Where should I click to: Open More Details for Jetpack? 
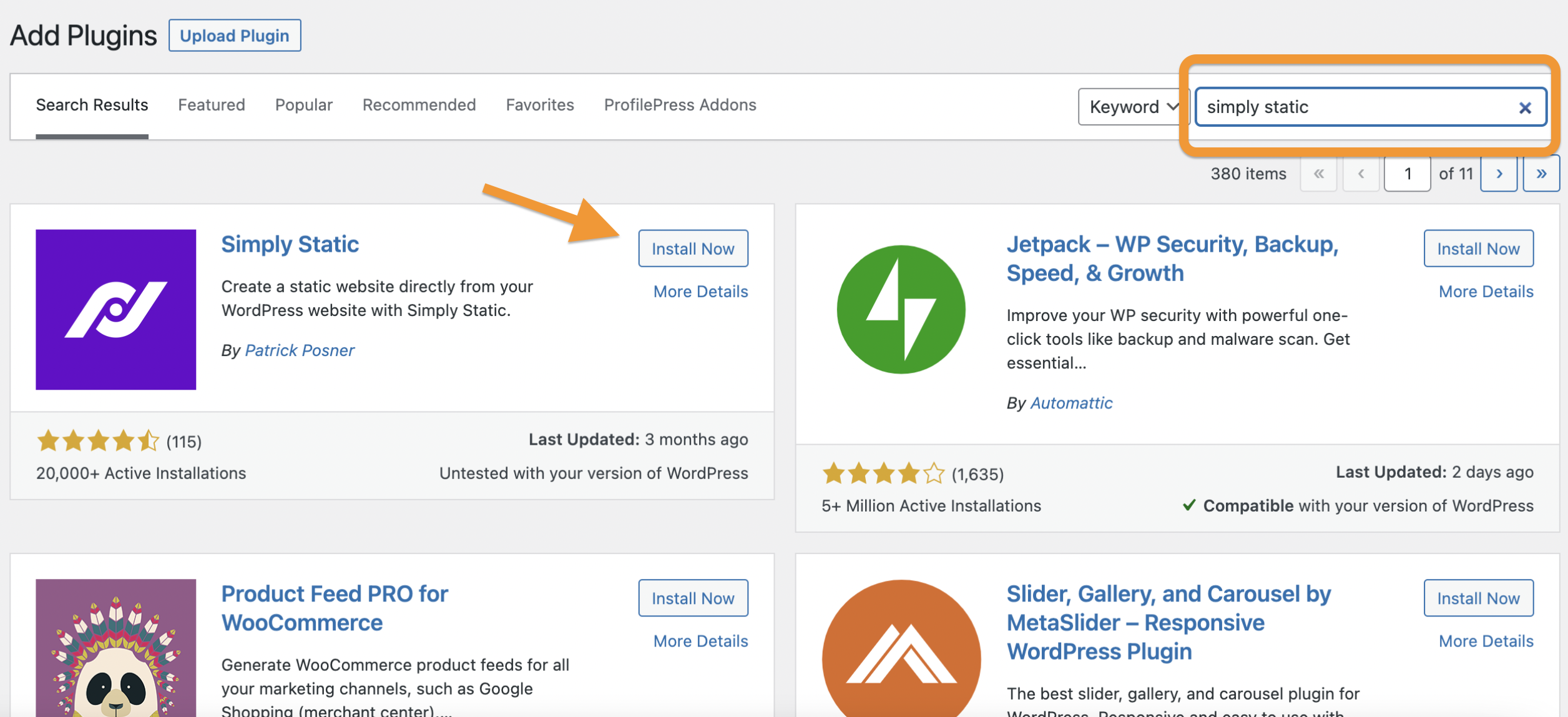tap(1486, 292)
